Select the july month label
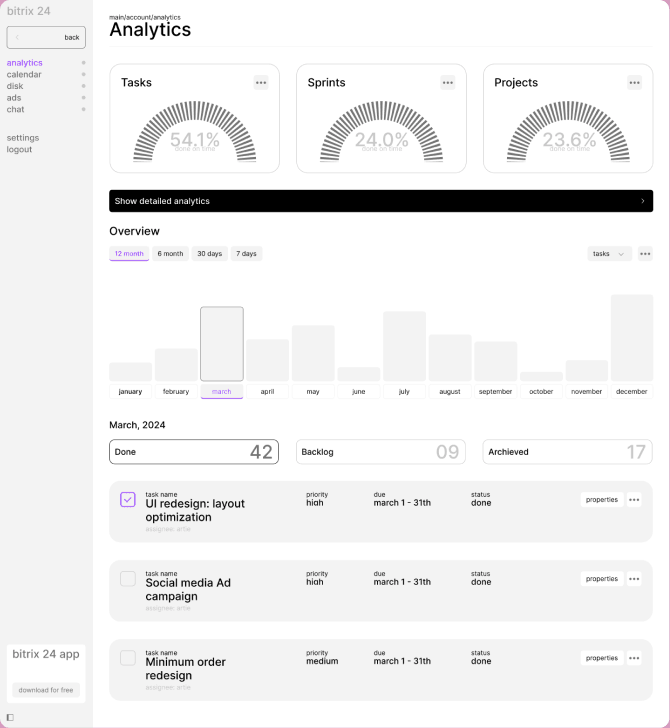This screenshot has height=728, width=670. coord(404,391)
